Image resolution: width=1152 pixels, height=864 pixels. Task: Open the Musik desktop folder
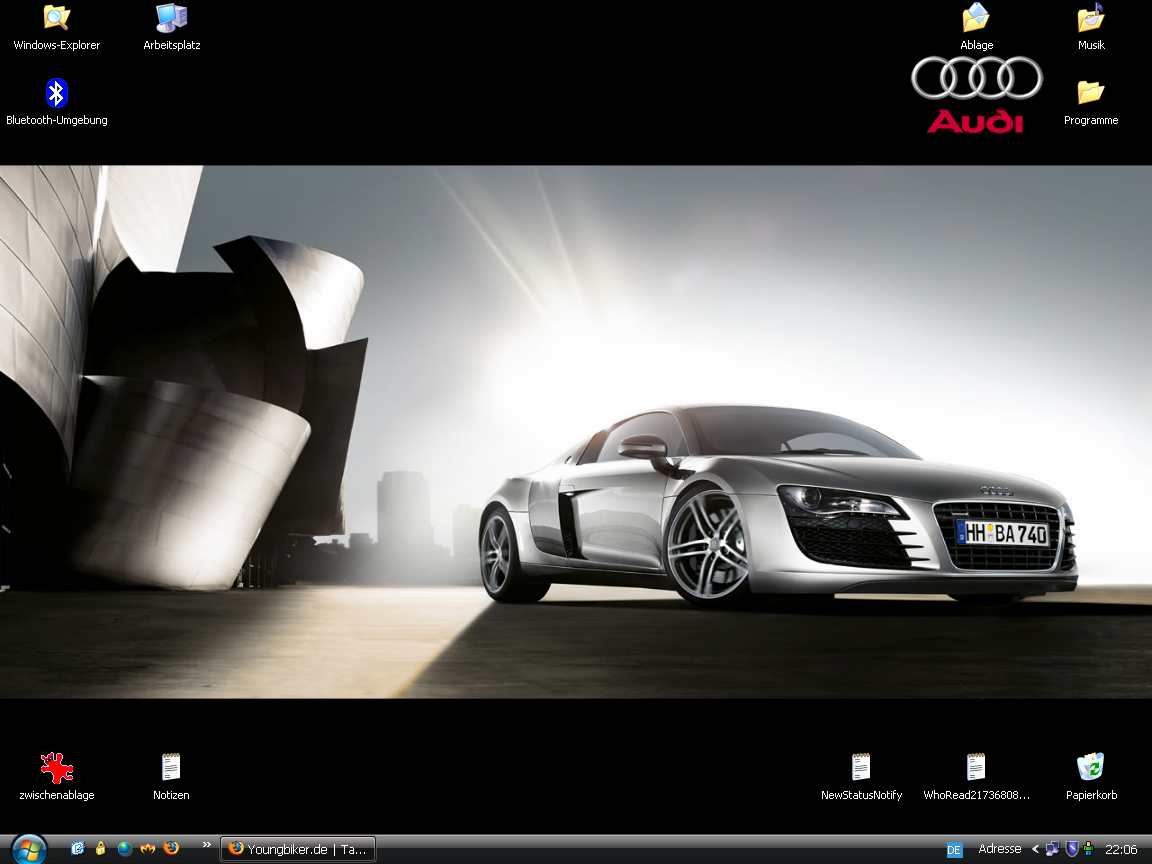[1091, 27]
